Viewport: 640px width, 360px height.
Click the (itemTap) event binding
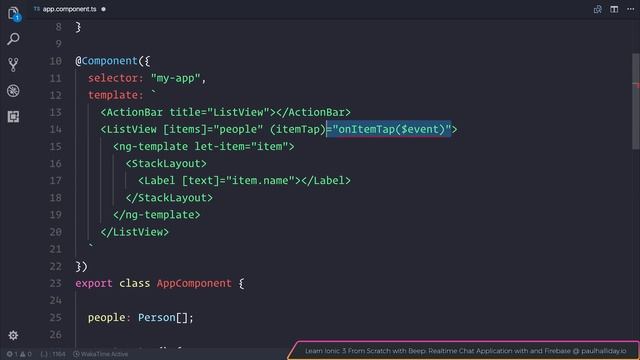click(x=298, y=129)
